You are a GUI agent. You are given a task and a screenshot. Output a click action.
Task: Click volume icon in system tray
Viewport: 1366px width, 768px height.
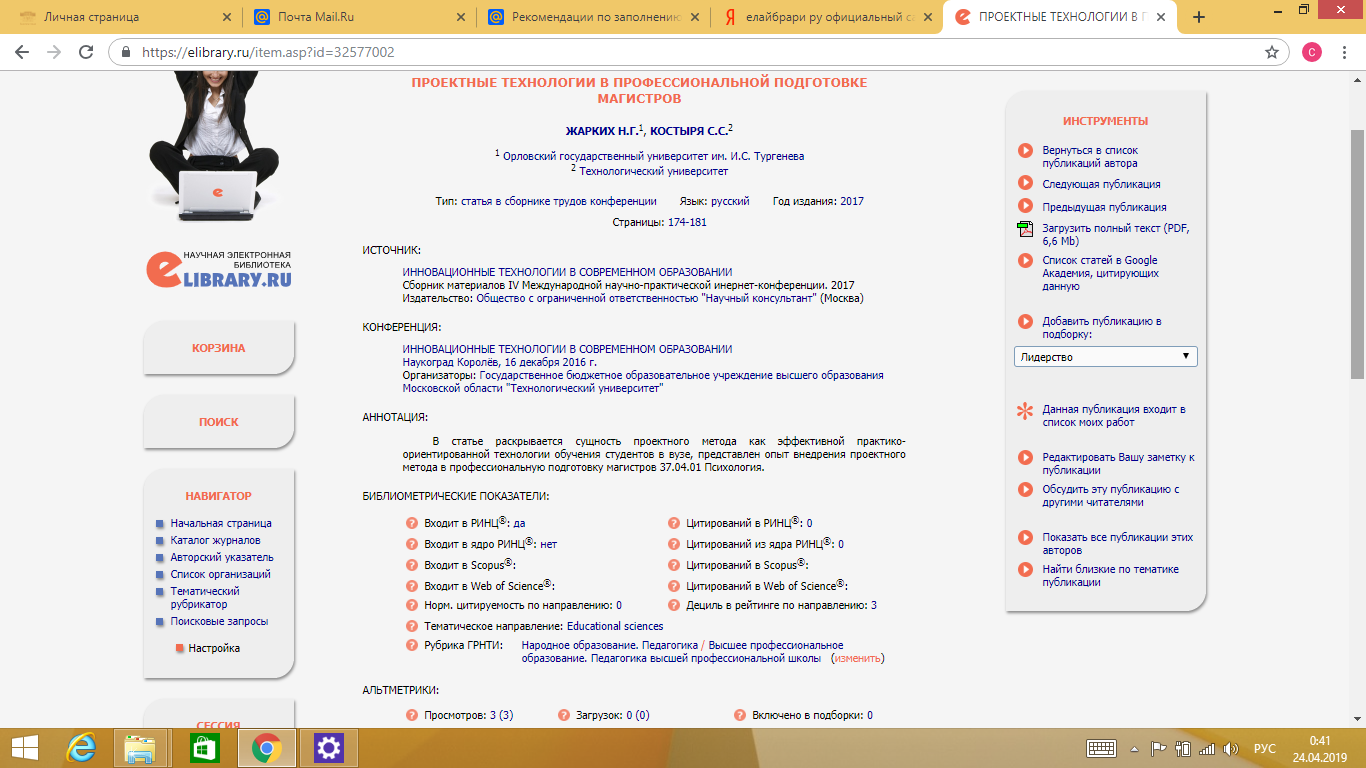tap(1231, 748)
